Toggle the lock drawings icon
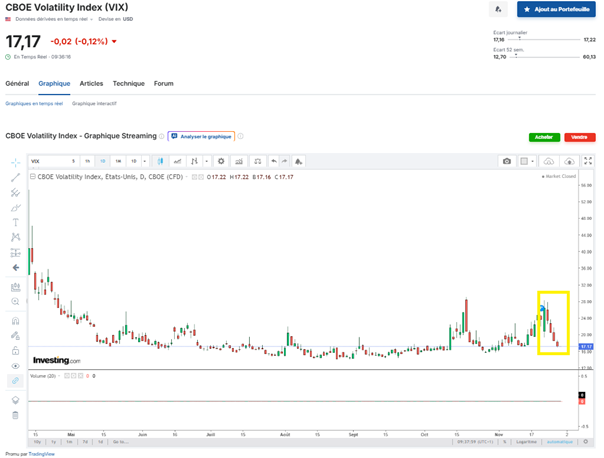 15,351
